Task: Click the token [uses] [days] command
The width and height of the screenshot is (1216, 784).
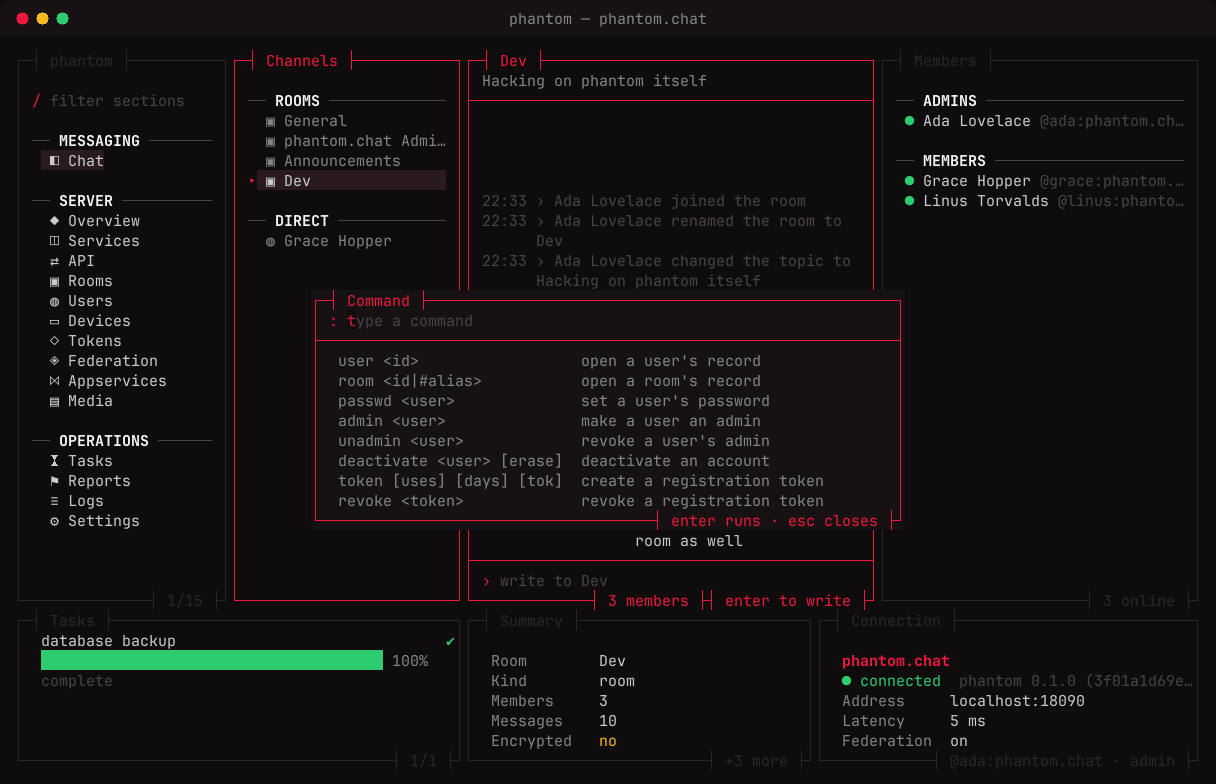Action: [608, 481]
